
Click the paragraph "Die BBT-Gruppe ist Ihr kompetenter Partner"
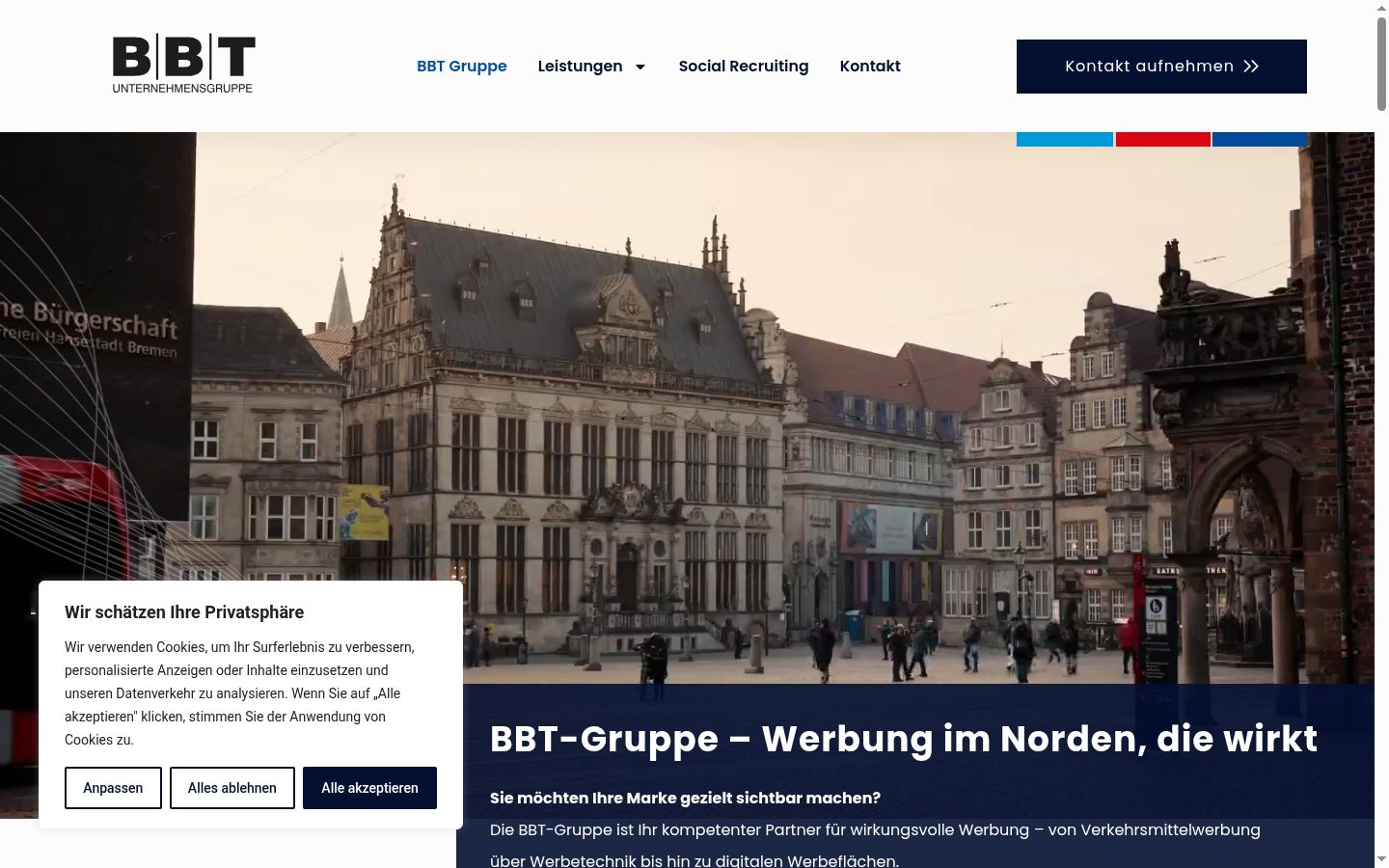[x=875, y=845]
